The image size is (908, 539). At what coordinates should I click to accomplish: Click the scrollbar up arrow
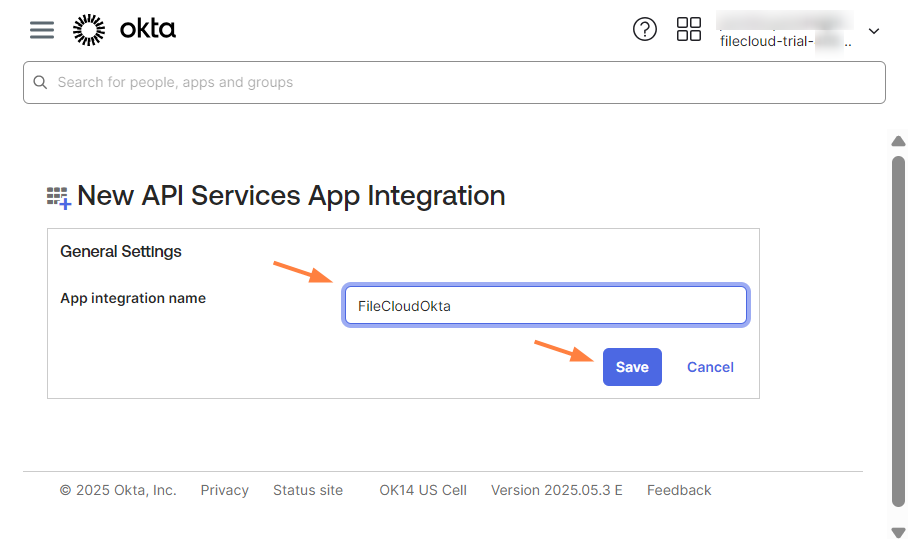click(x=898, y=142)
